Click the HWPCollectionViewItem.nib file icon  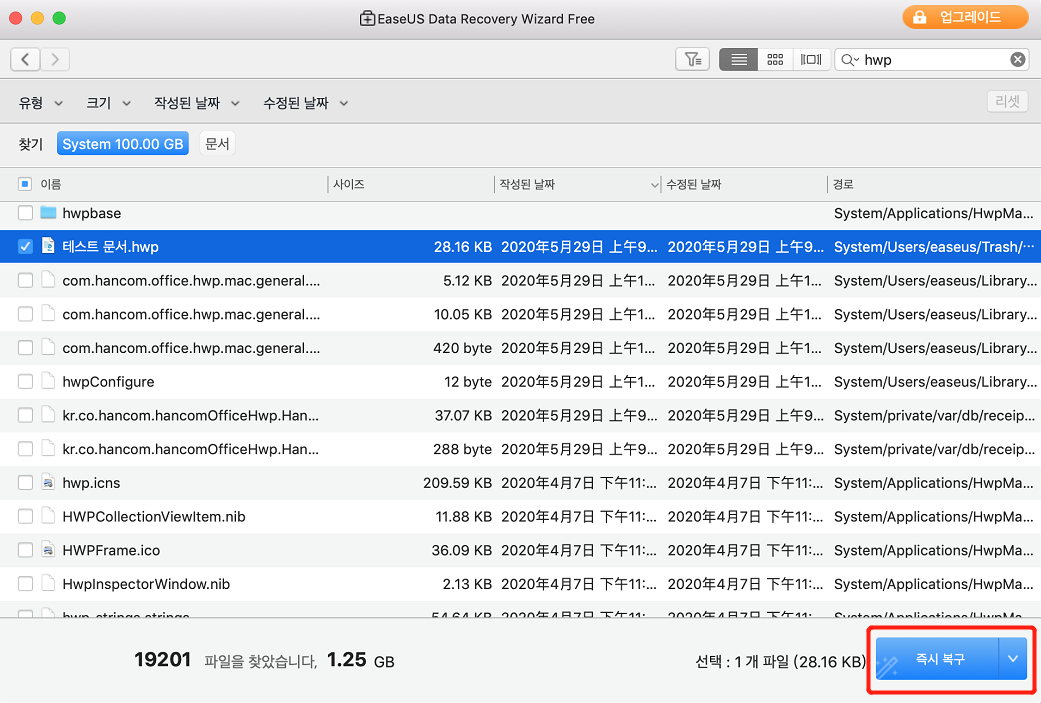pos(48,516)
